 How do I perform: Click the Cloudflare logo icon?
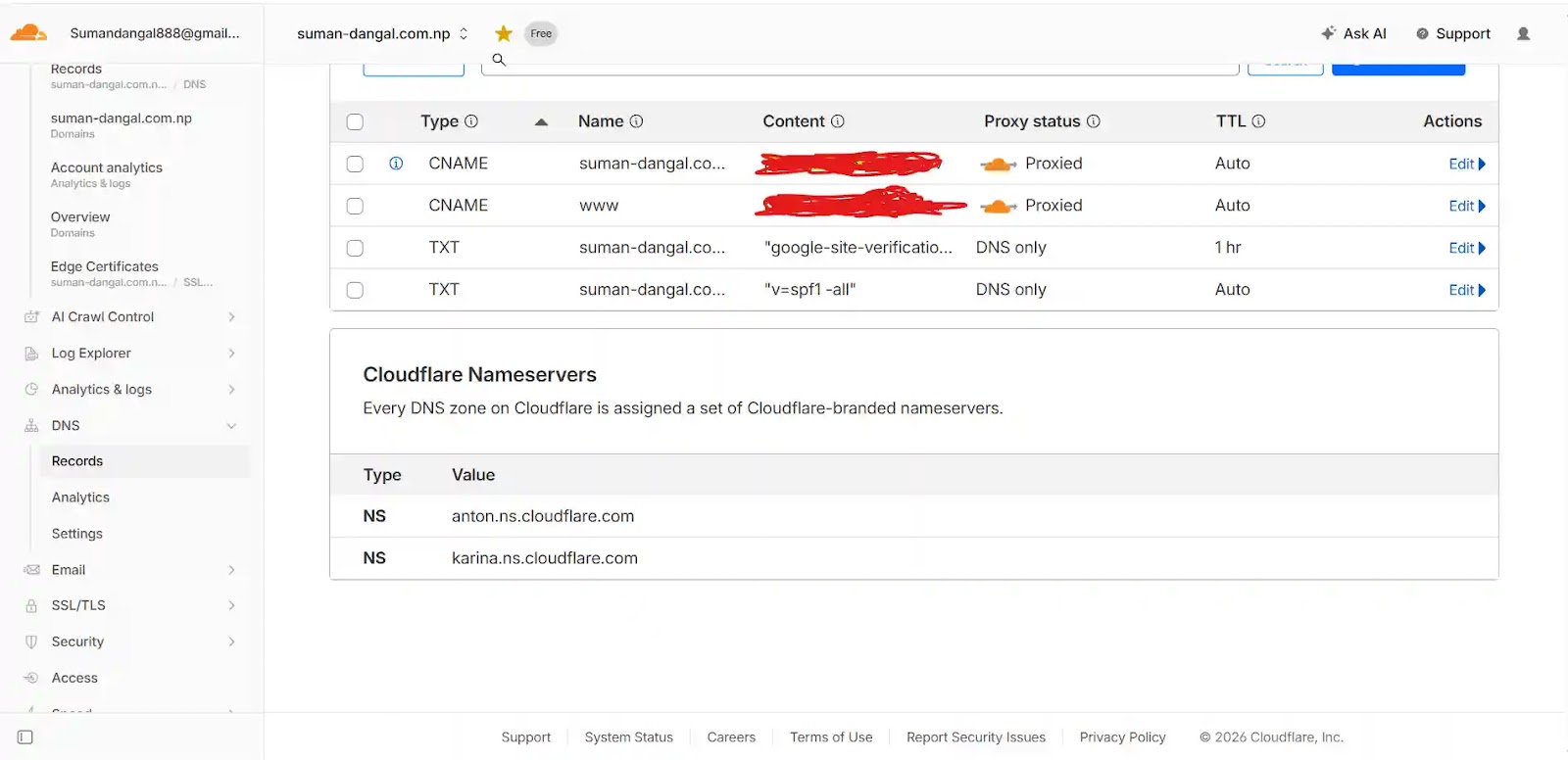pyautogui.click(x=28, y=33)
